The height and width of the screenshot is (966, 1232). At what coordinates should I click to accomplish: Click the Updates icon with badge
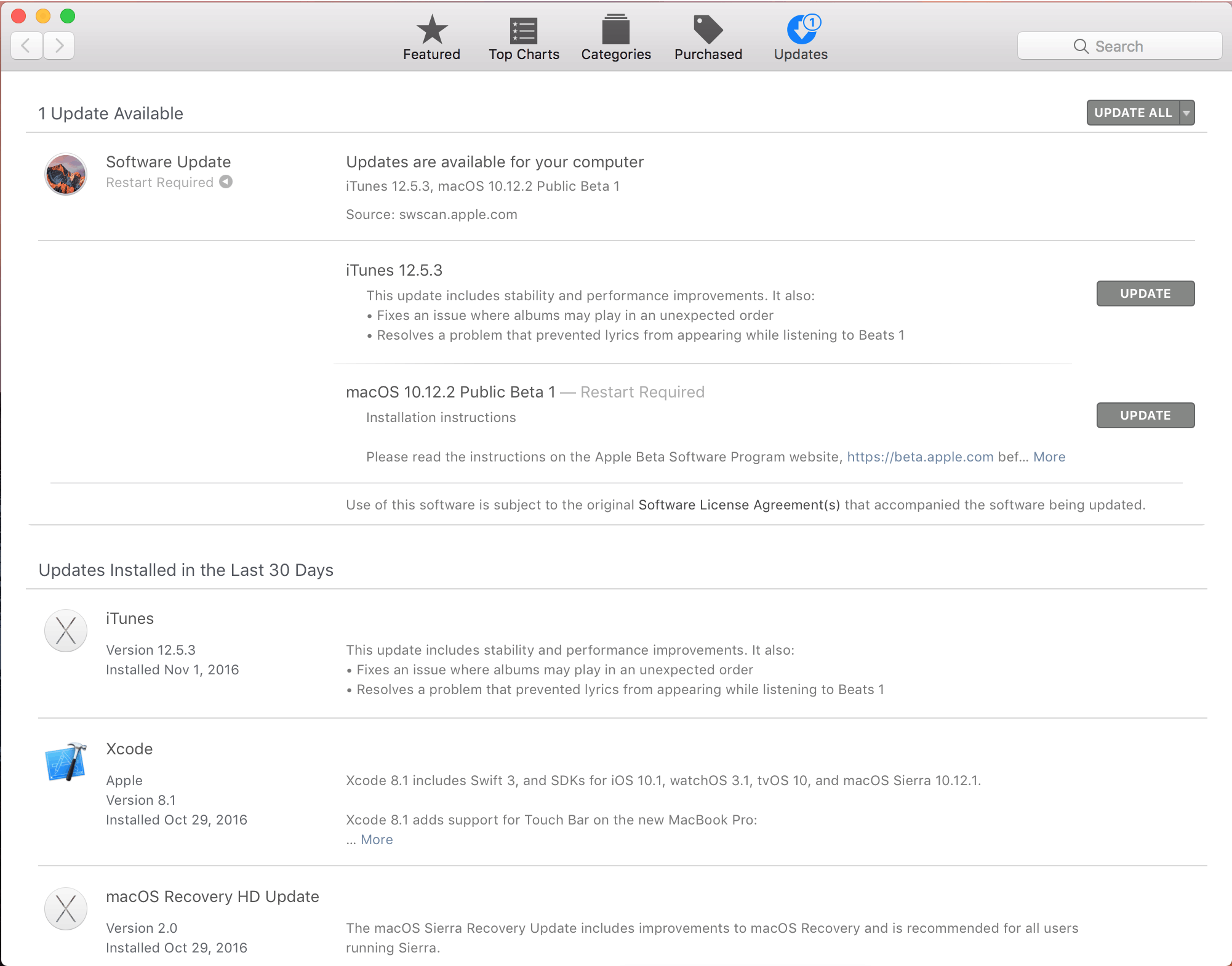801,30
